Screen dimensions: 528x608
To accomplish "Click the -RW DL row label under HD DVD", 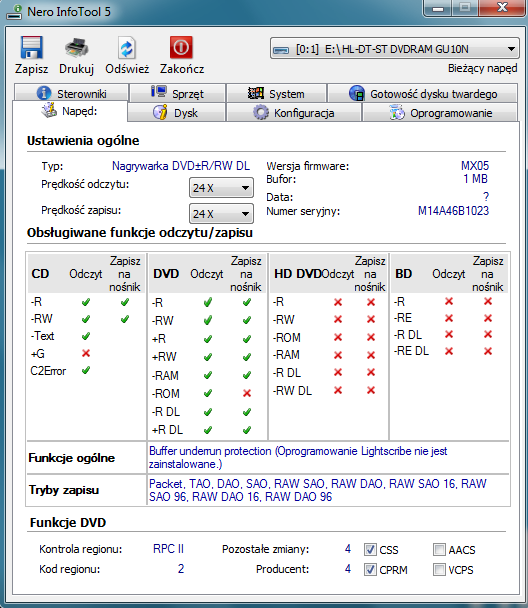I will pyautogui.click(x=292, y=390).
